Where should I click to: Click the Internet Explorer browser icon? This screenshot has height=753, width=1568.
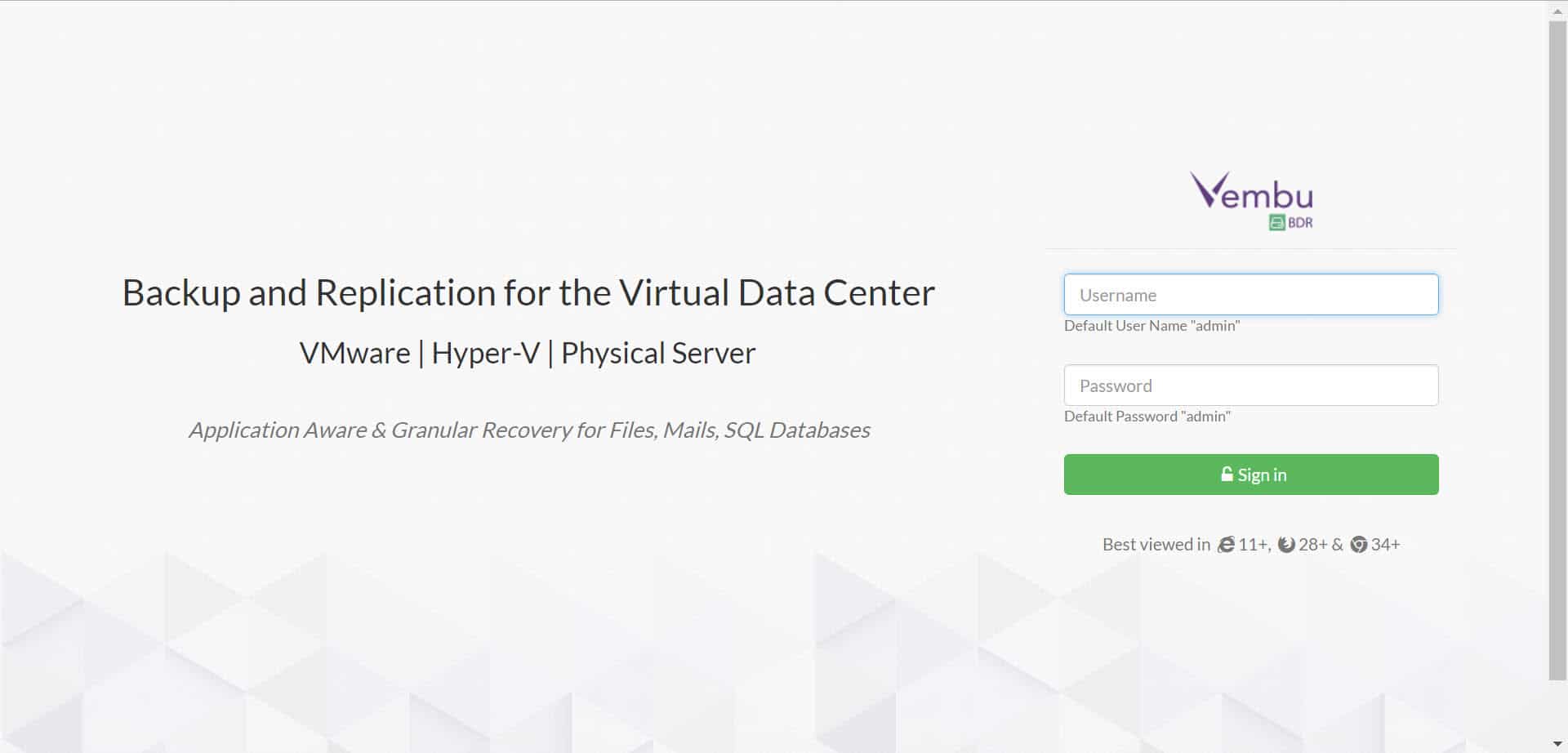(1226, 545)
